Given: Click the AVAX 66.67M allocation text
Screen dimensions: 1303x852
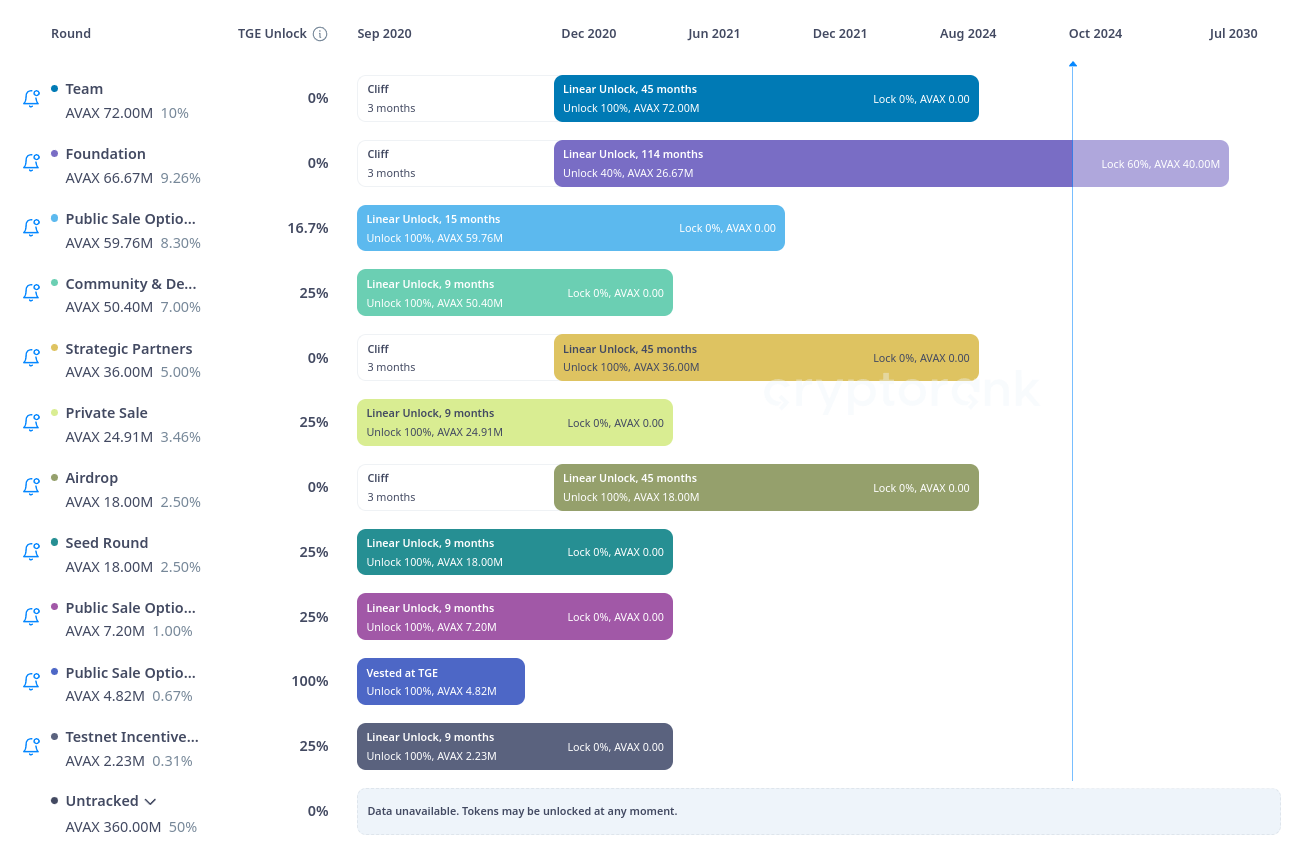Looking at the screenshot, I should tap(109, 178).
